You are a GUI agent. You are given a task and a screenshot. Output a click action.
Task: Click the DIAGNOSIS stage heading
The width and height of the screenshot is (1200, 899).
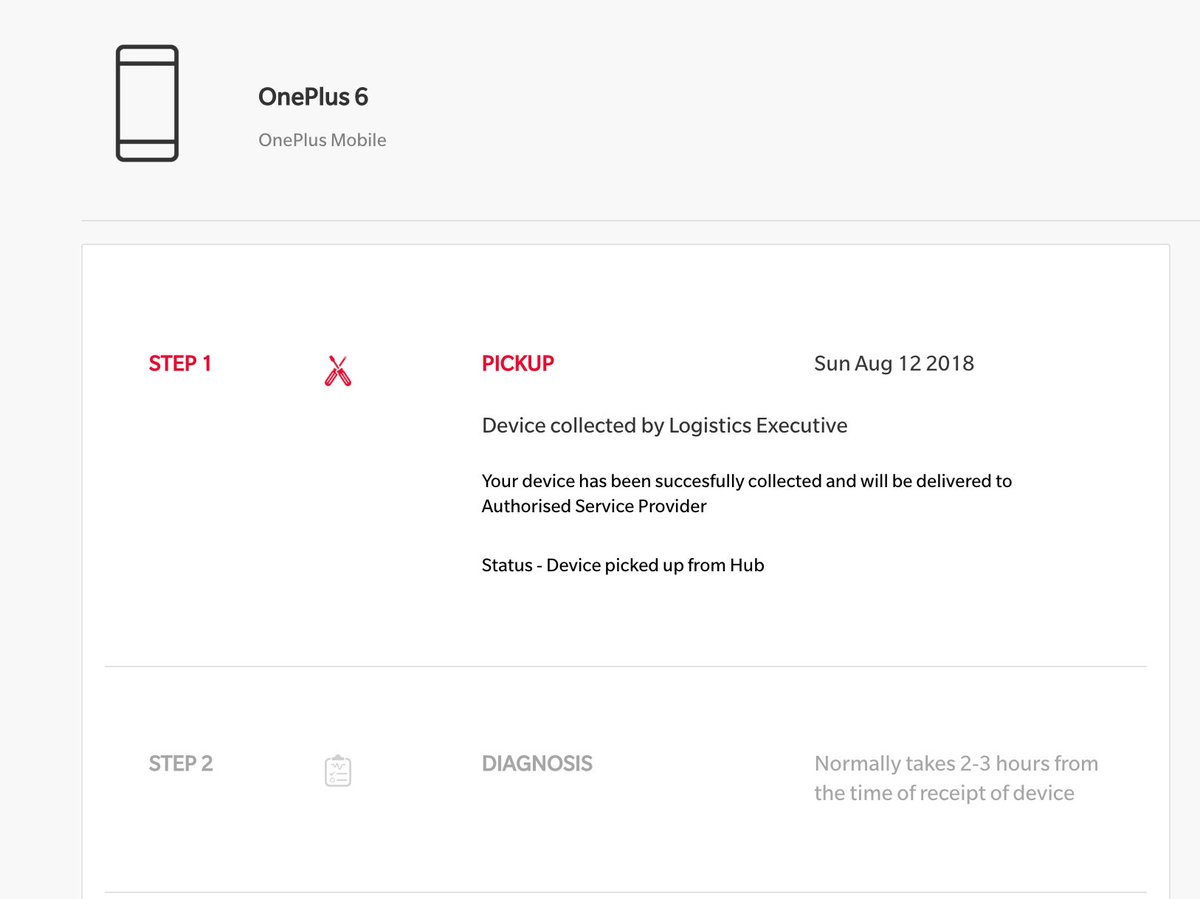537,764
